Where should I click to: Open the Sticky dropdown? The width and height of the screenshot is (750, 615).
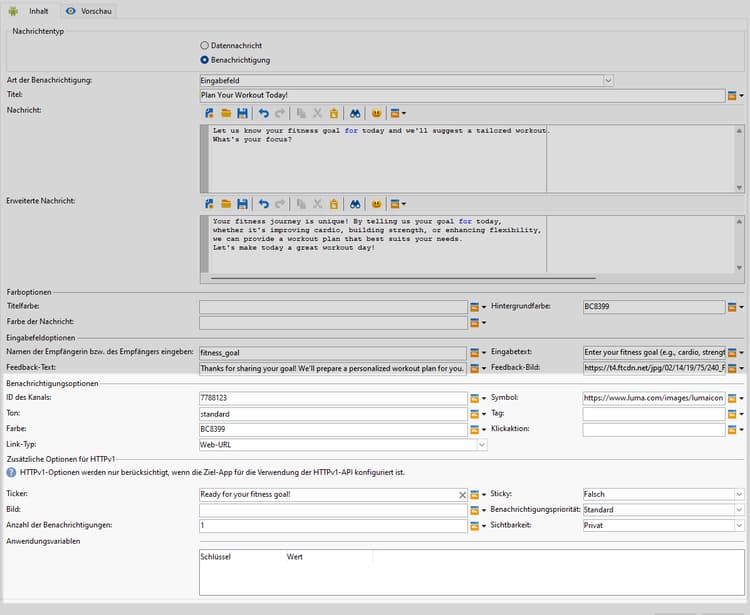click(739, 494)
